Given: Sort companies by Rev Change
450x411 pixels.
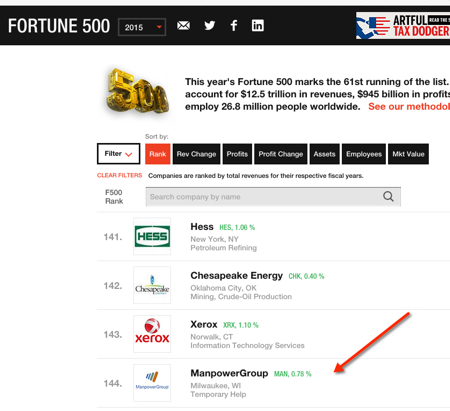Looking at the screenshot, I should 196,154.
